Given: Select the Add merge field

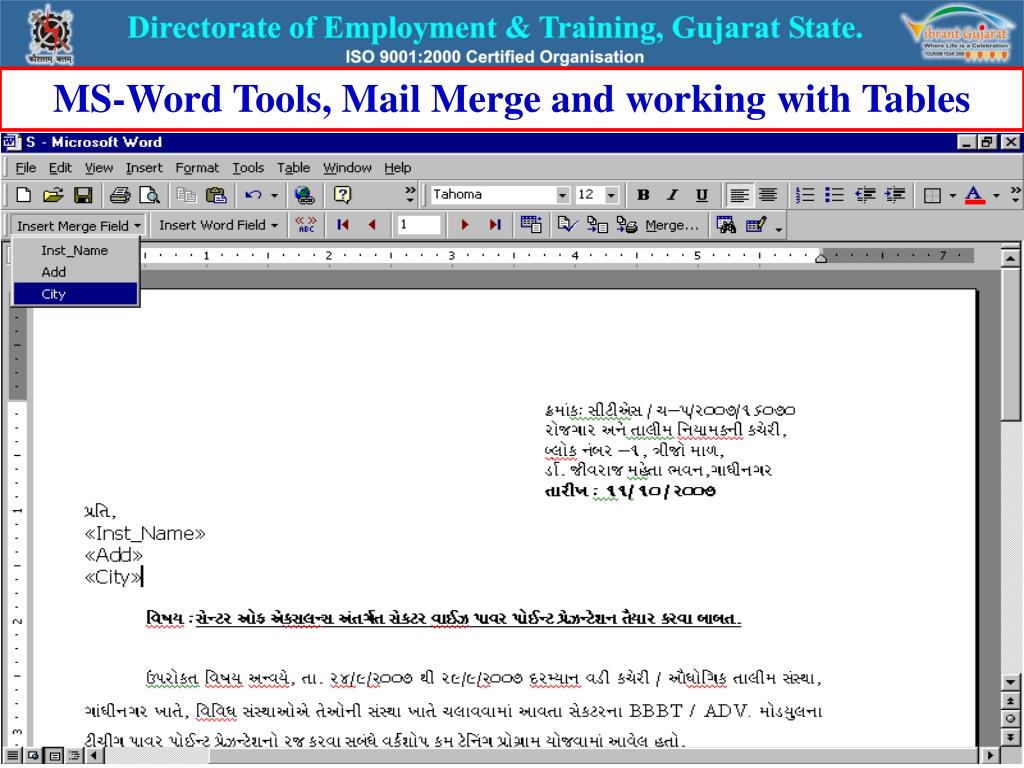Looking at the screenshot, I should coord(75,272).
